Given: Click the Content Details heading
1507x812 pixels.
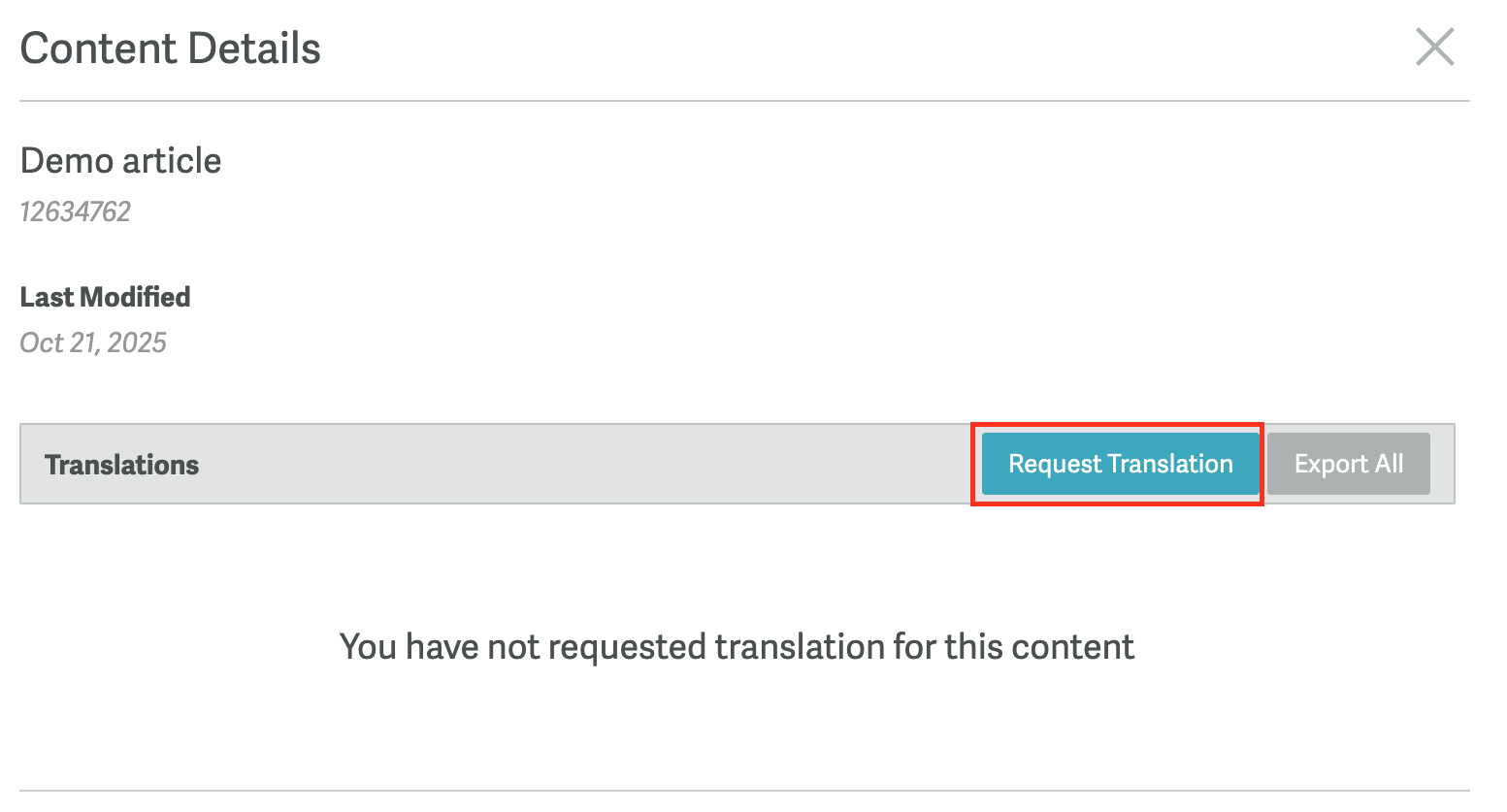Looking at the screenshot, I should [x=170, y=49].
